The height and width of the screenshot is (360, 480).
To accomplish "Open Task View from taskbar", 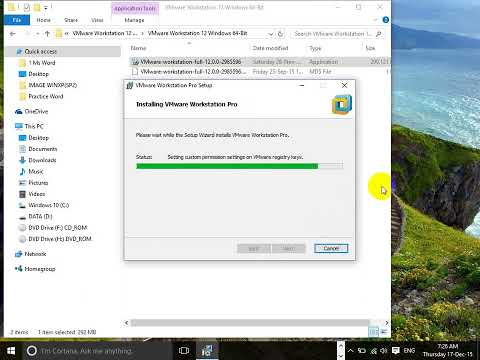I will [x=184, y=351].
